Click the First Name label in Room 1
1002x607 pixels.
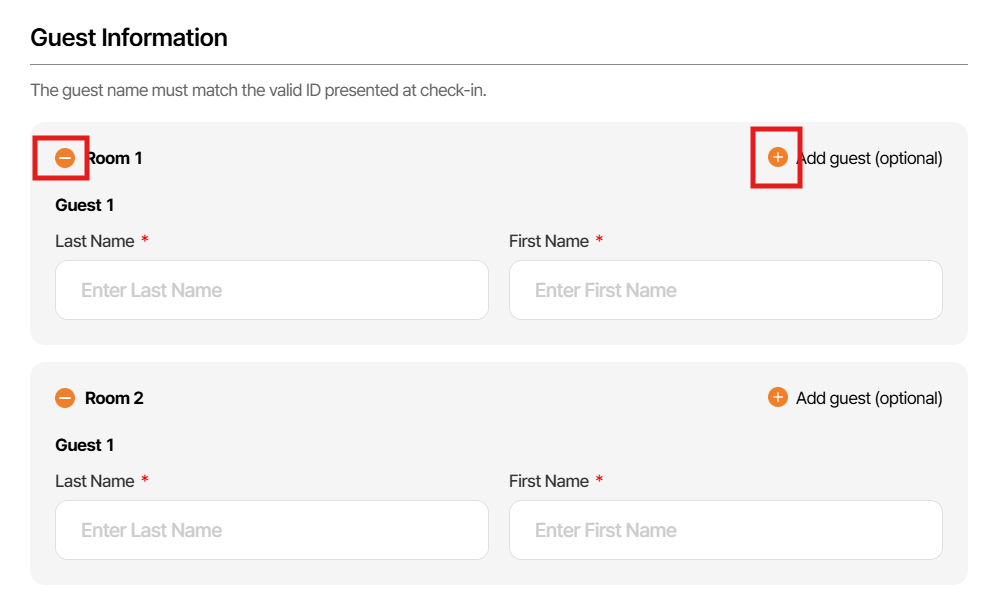click(548, 241)
